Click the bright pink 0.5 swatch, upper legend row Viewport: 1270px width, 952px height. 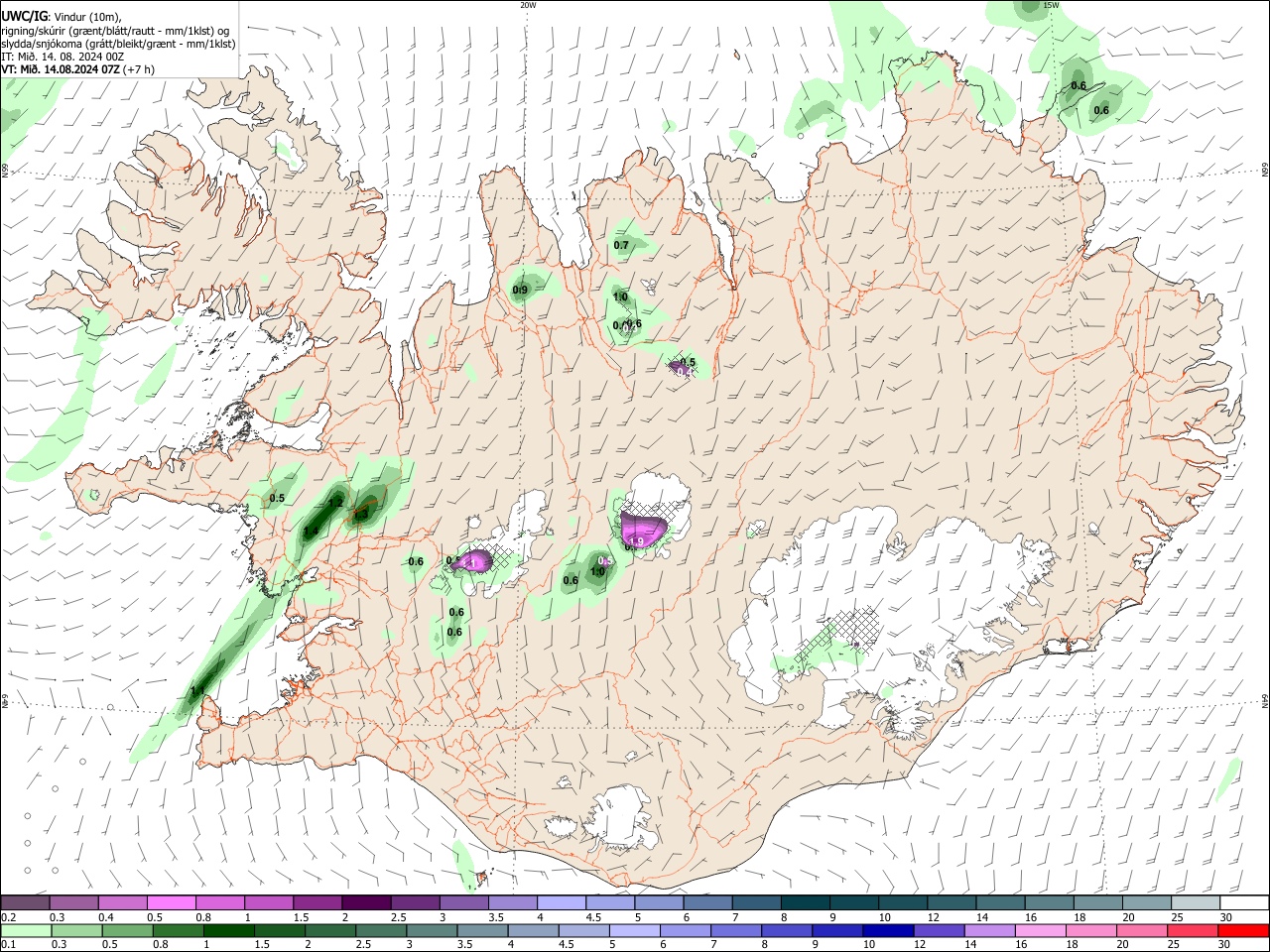click(171, 903)
